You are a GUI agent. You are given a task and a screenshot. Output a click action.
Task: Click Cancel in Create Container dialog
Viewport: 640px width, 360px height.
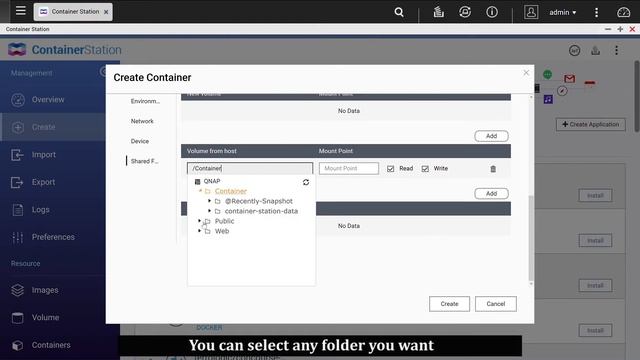(x=496, y=304)
